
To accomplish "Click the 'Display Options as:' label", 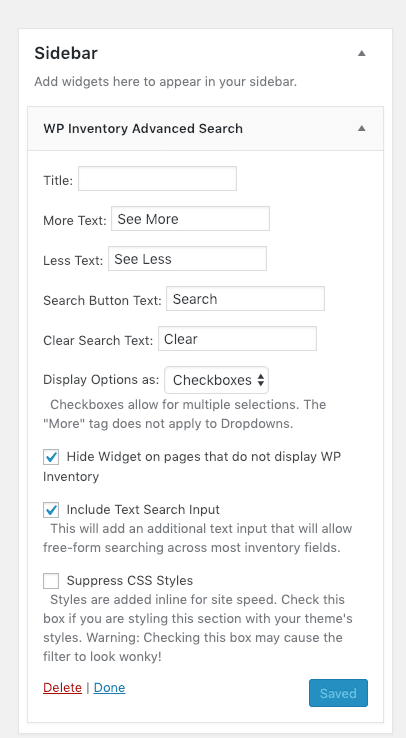I will 101,380.
